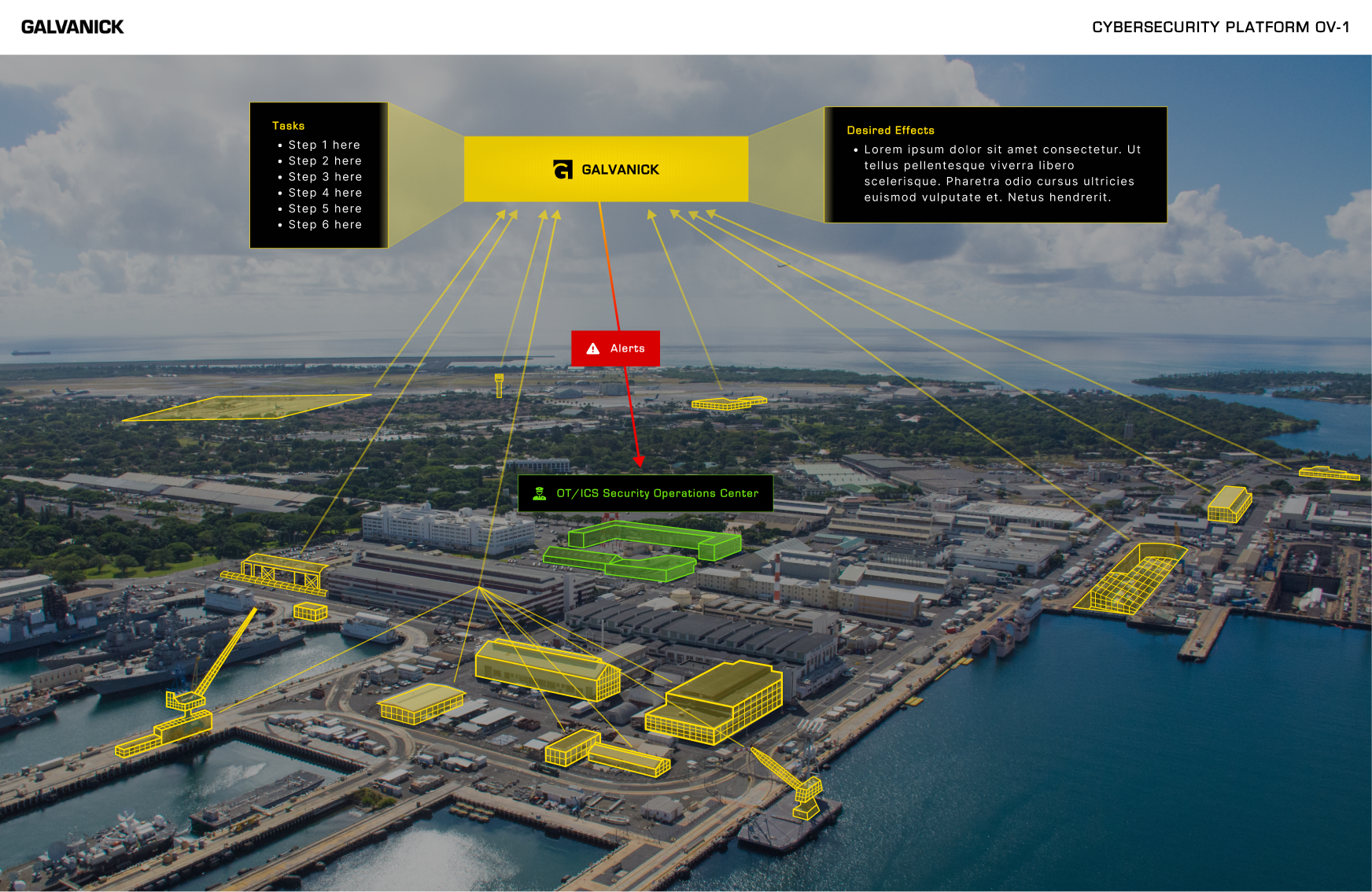Screen dimensions: 1372x892
Task: Select the yellow airfield runway overlay
Action: [x=245, y=407]
